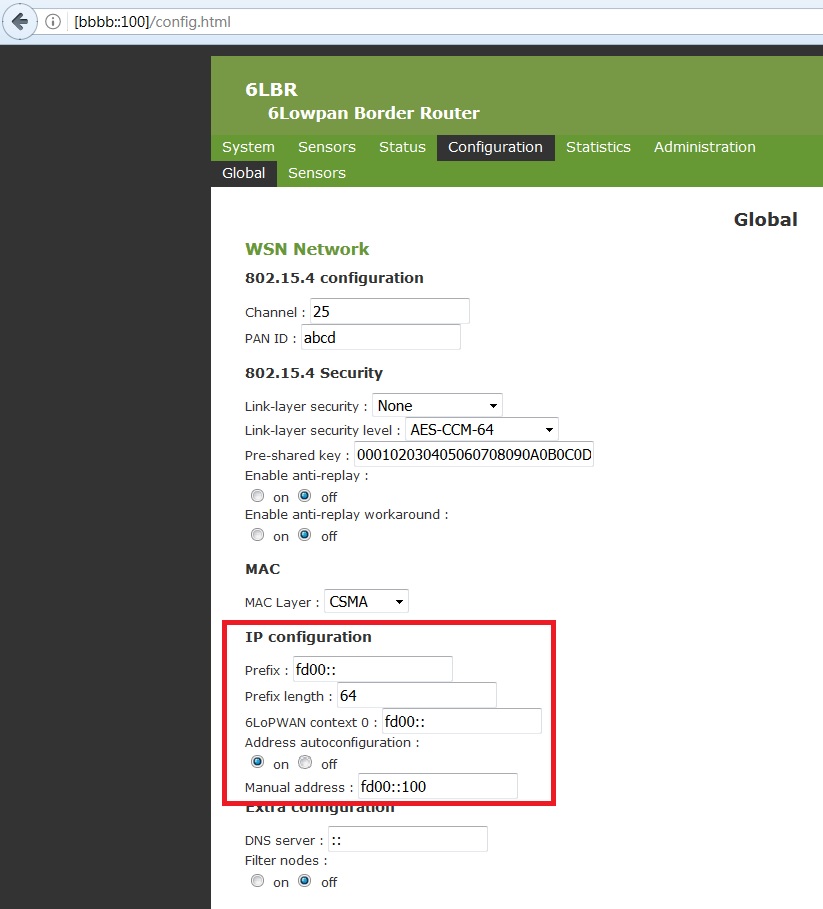823x909 pixels.
Task: Open the MAC Layer dropdown
Action: [x=366, y=601]
